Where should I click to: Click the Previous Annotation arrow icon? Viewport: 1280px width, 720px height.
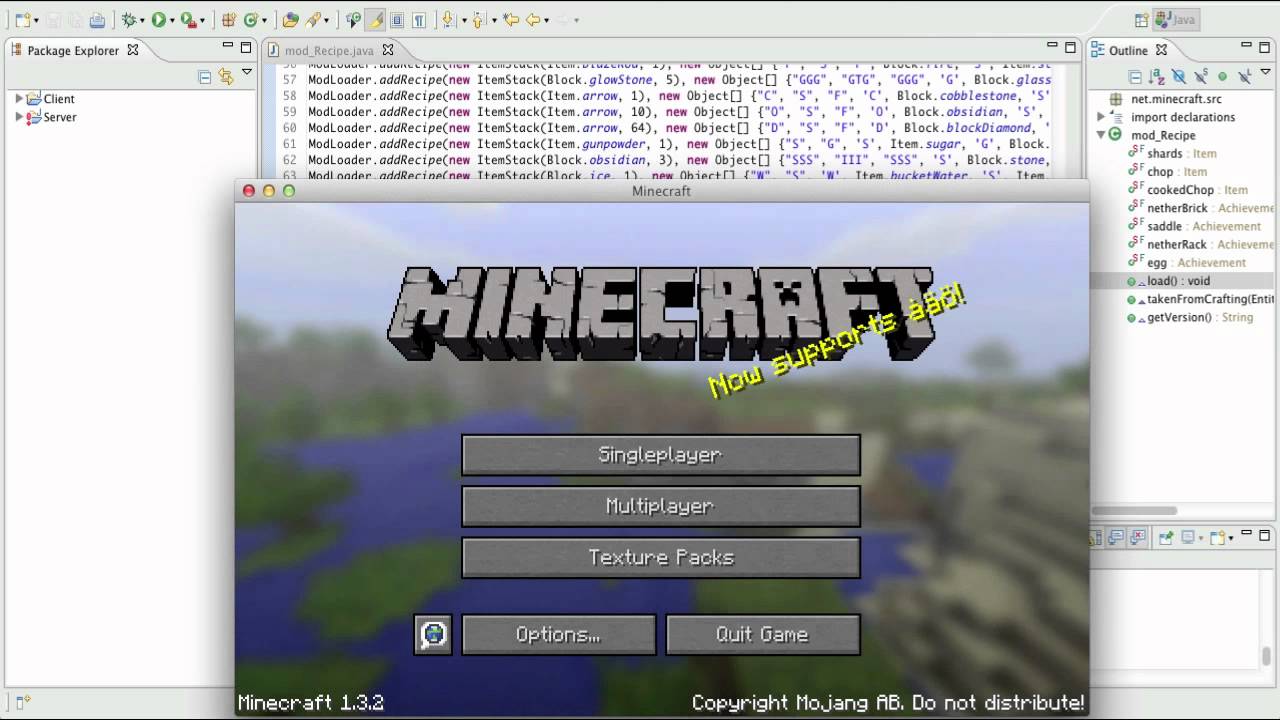point(478,20)
